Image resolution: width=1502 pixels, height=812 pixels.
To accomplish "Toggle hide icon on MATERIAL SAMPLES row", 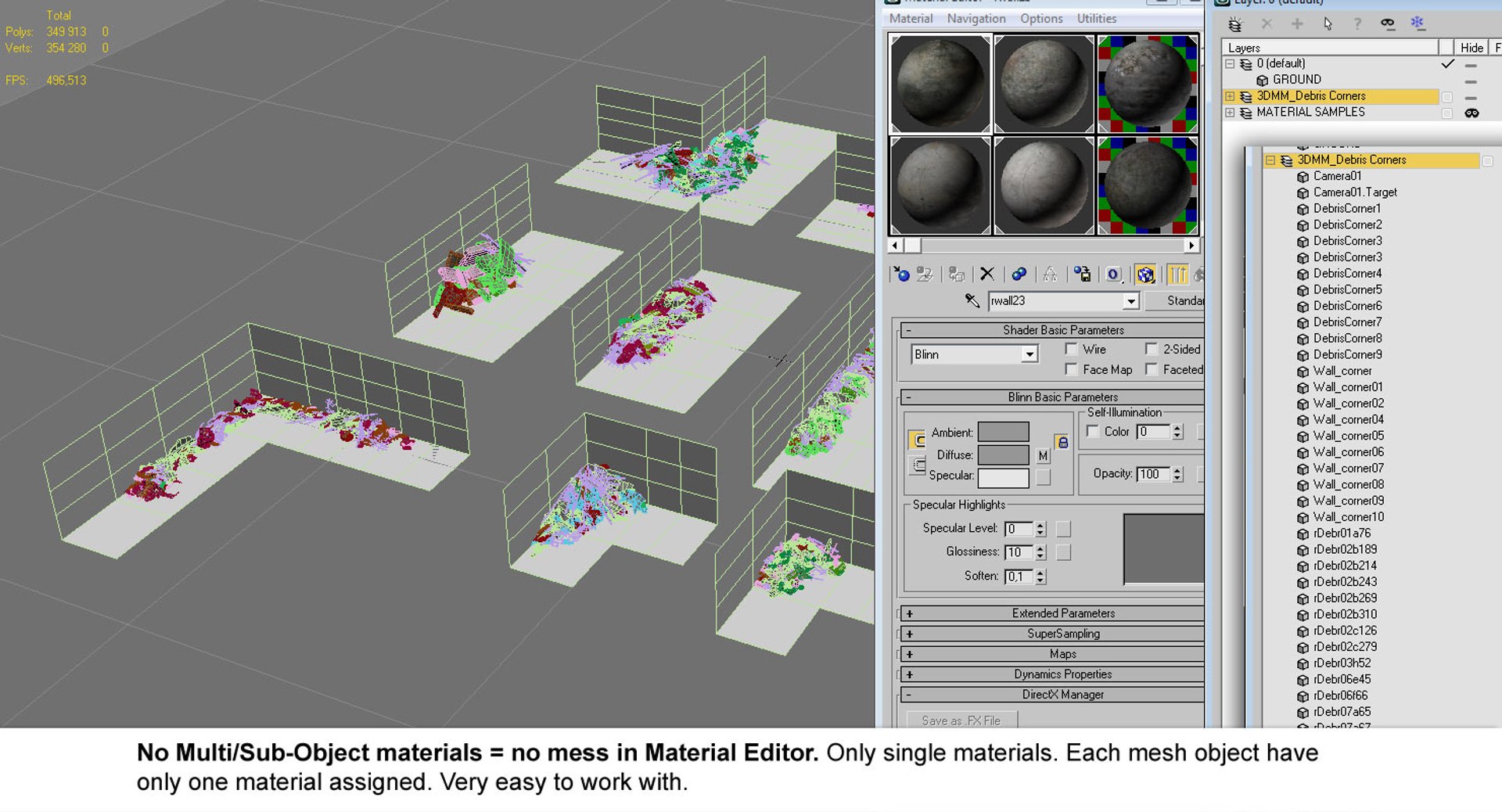I will pyautogui.click(x=1471, y=113).
